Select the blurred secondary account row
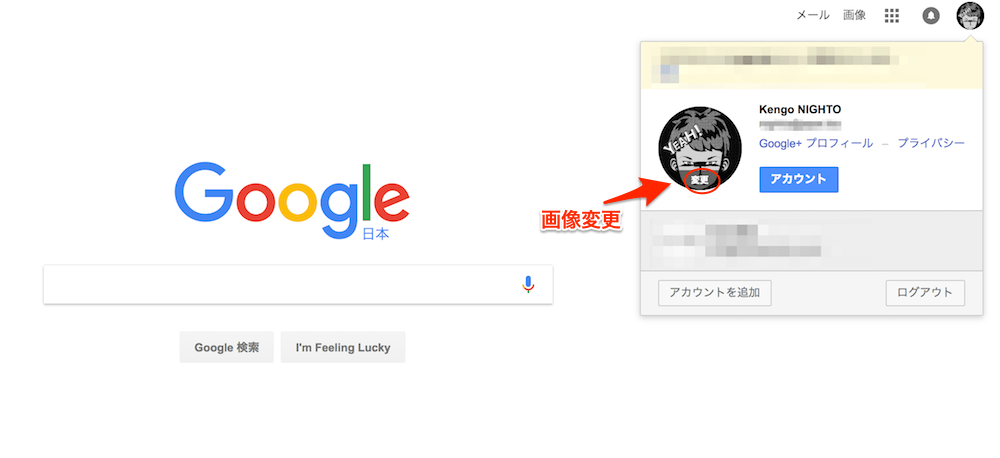Viewport: 1000px width, 458px height. (x=811, y=240)
